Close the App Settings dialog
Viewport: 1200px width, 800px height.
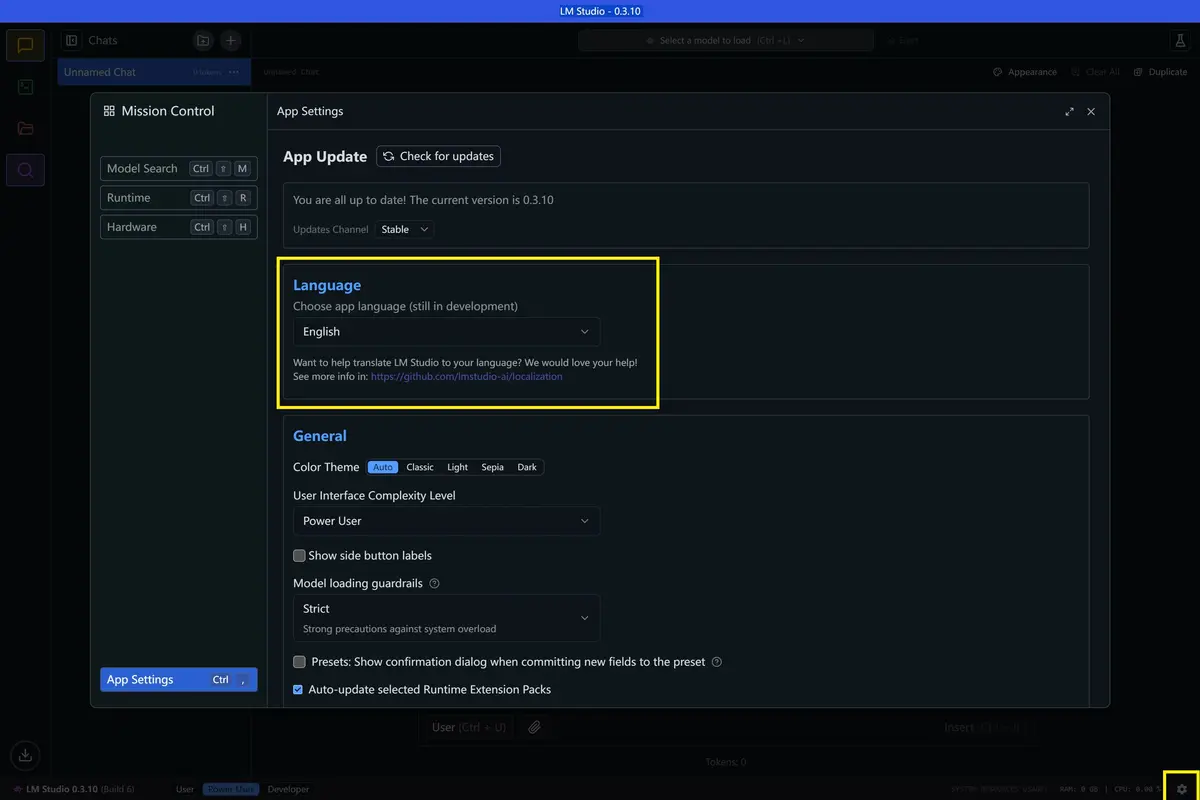tap(1091, 112)
